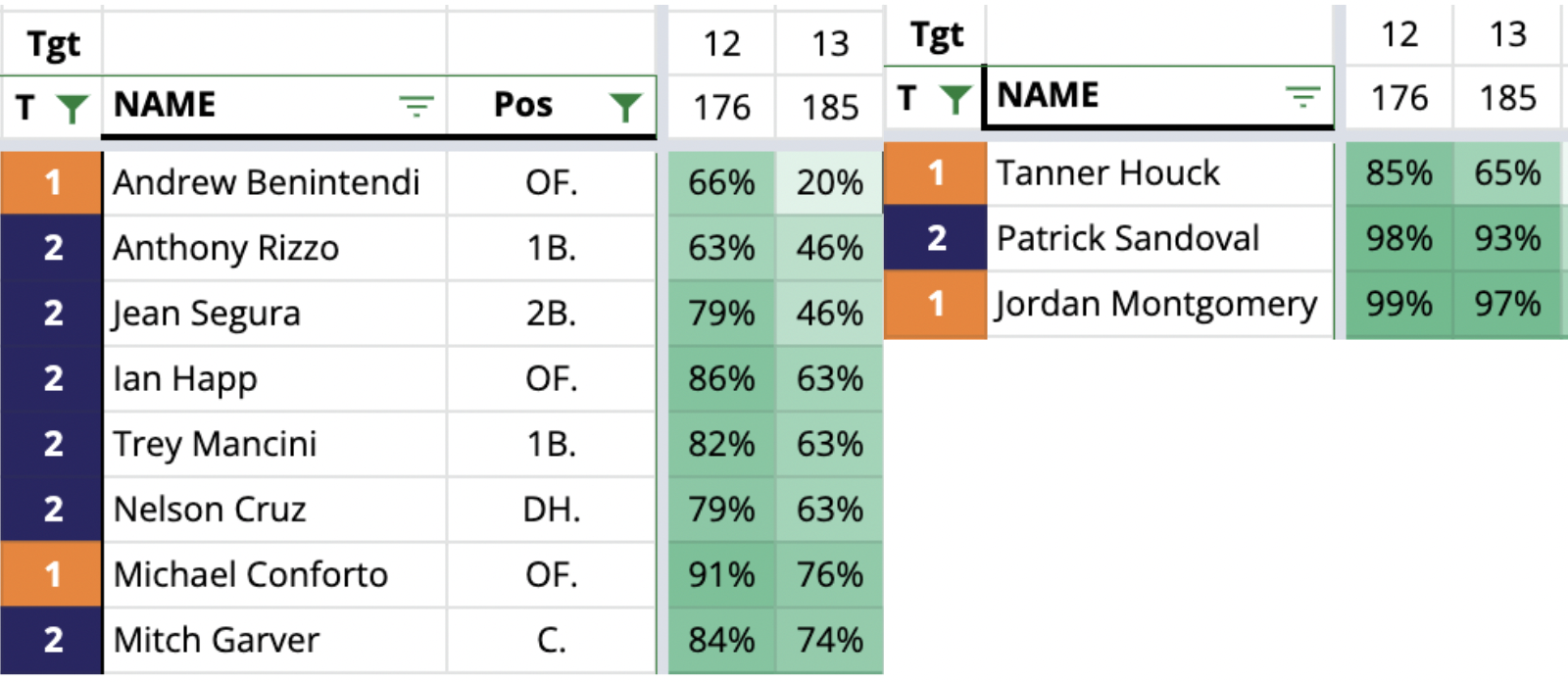This screenshot has width=1568, height=682.
Task: Select the 176 header cell in pitchers table
Action: click(1399, 97)
